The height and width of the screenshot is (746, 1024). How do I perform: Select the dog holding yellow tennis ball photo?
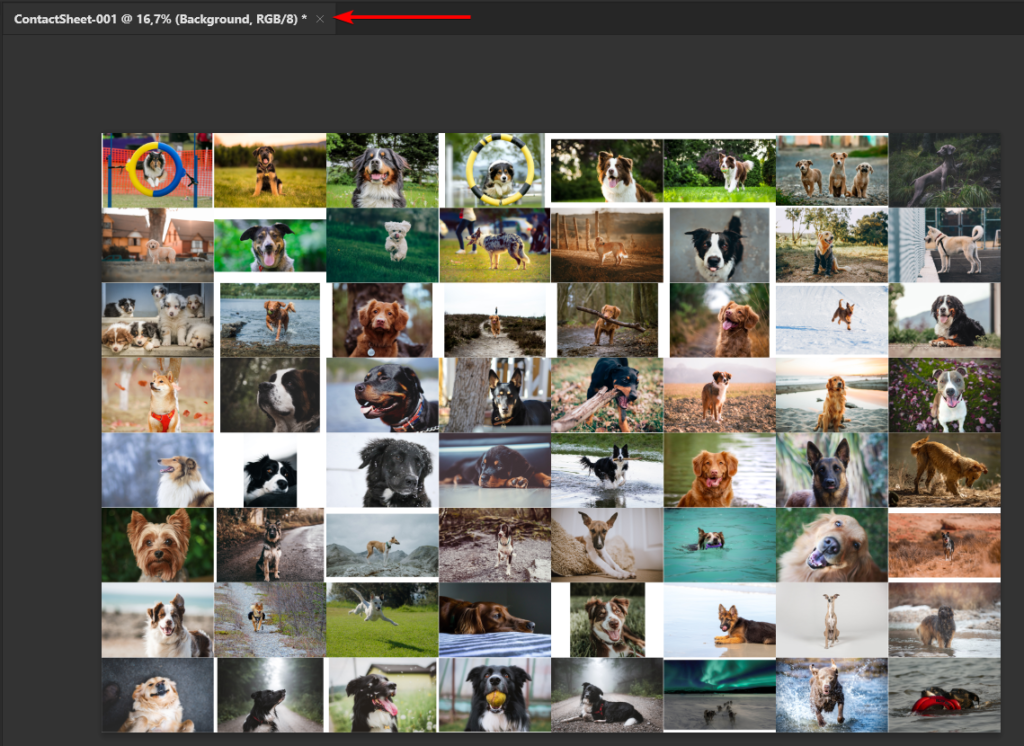[x=495, y=694]
